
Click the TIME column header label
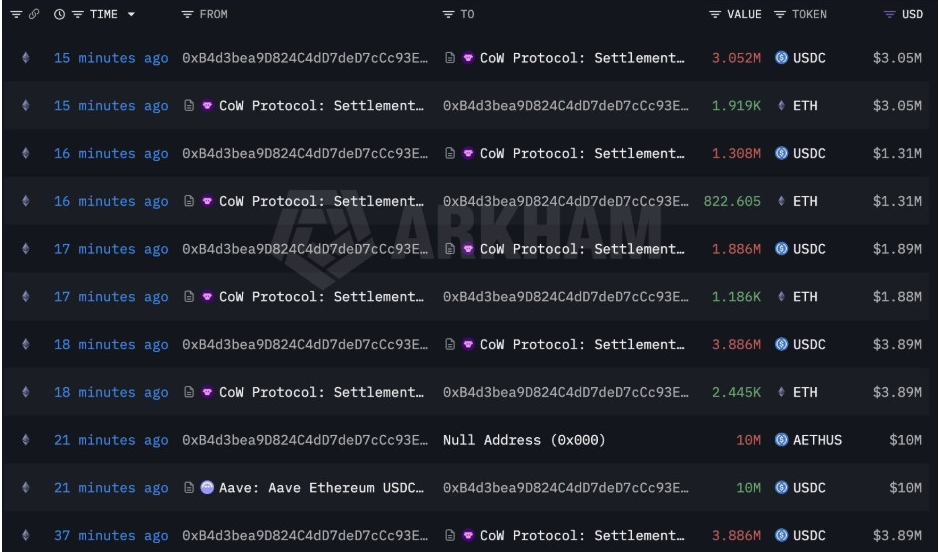[x=104, y=14]
